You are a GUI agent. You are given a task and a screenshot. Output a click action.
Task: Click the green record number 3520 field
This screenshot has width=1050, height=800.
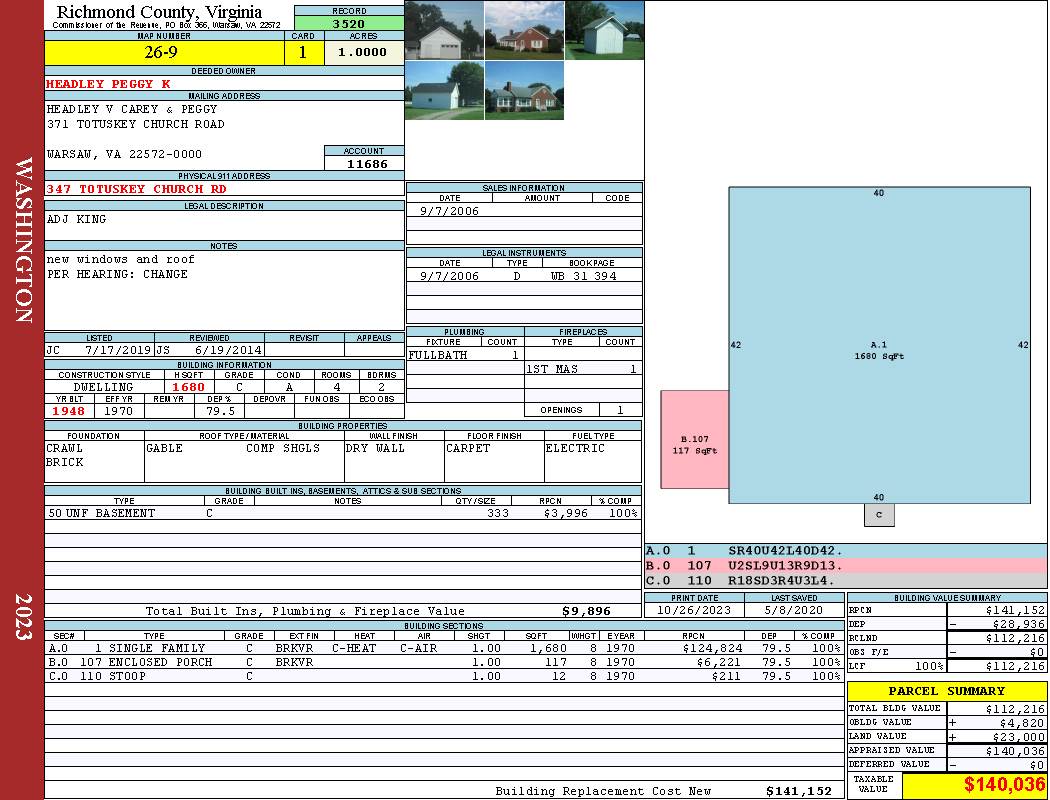coord(349,24)
